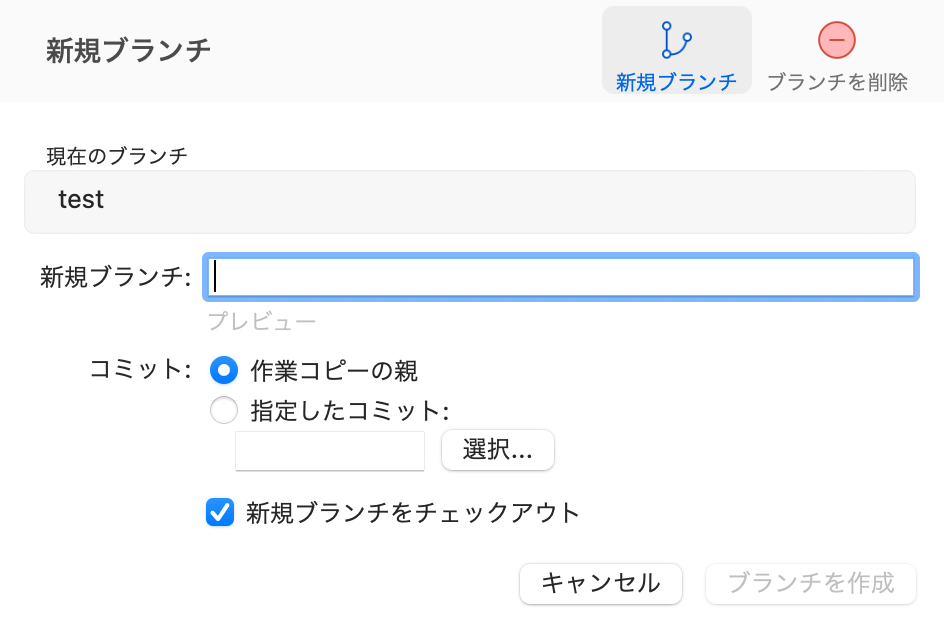Open the ブランチを削除 tab label
944x630 pixels.
click(837, 82)
